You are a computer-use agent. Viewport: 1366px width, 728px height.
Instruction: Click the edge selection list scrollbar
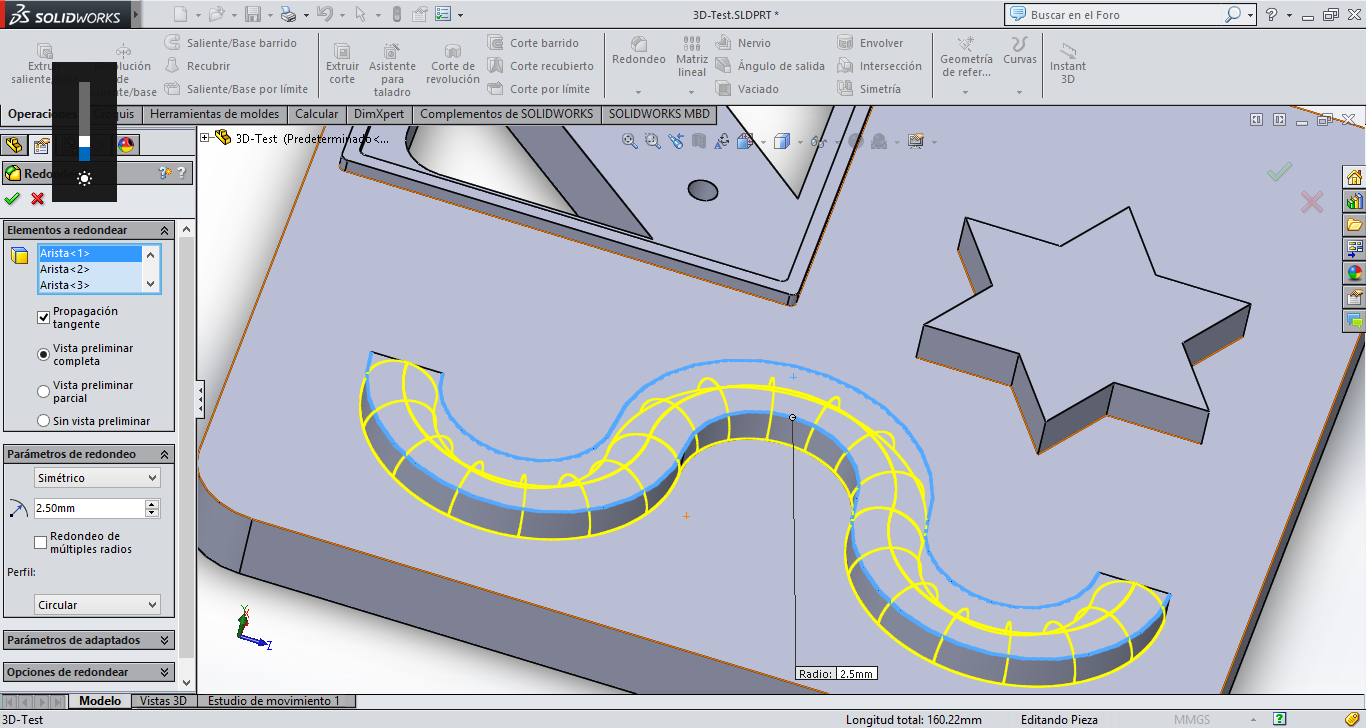point(151,269)
